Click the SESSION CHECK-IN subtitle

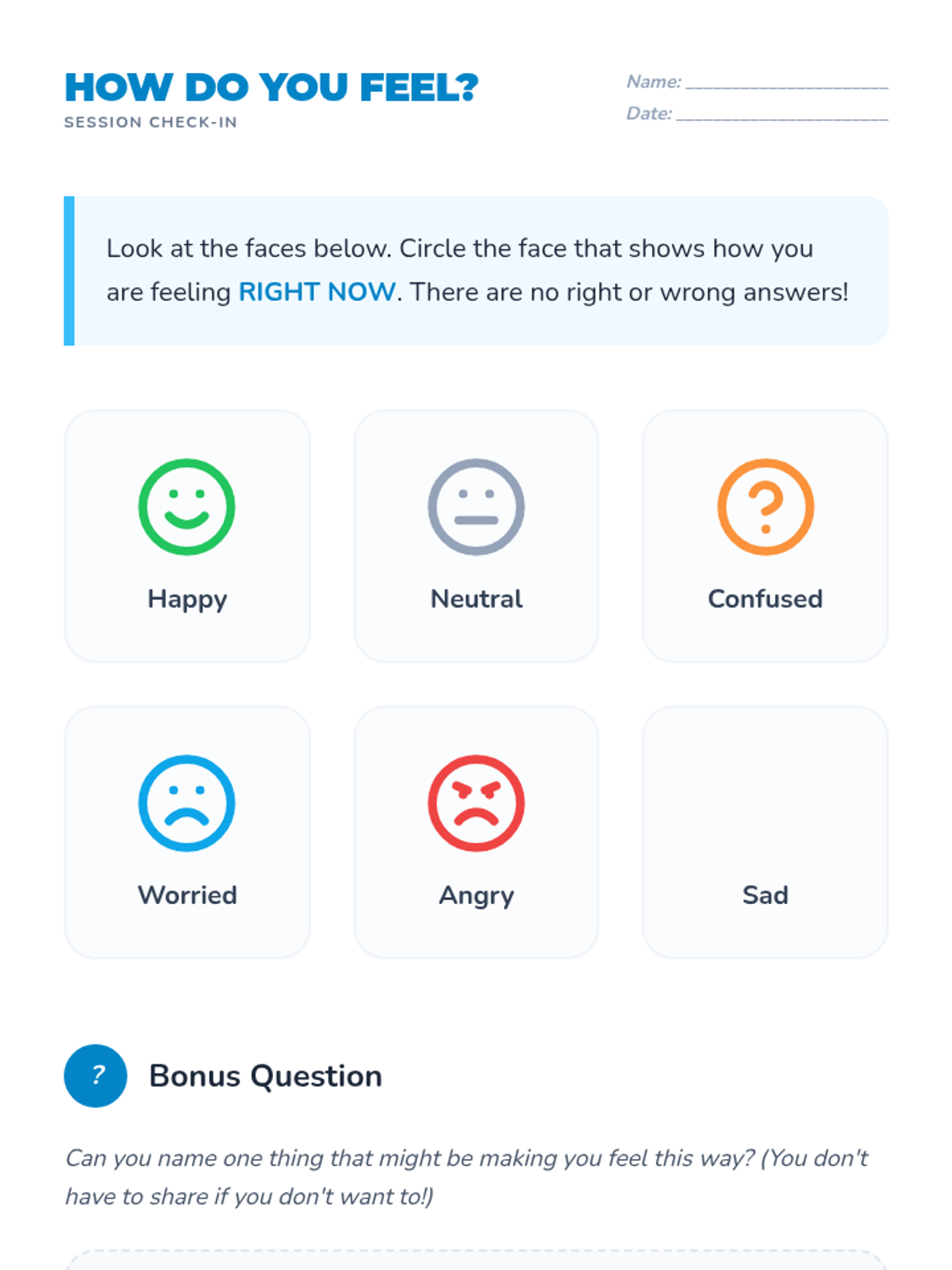[151, 122]
